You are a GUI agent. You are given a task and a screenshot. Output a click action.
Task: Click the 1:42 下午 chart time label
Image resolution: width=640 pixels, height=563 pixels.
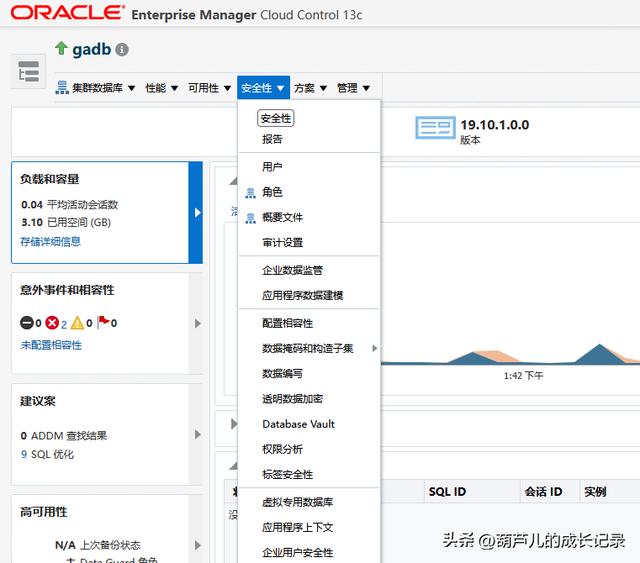pyautogui.click(x=523, y=376)
